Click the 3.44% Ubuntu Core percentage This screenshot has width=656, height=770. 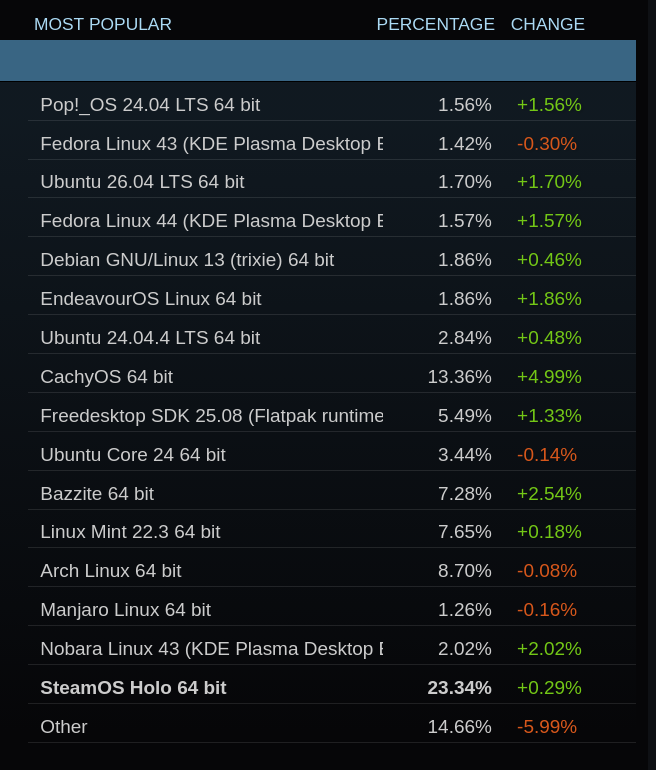465,455
